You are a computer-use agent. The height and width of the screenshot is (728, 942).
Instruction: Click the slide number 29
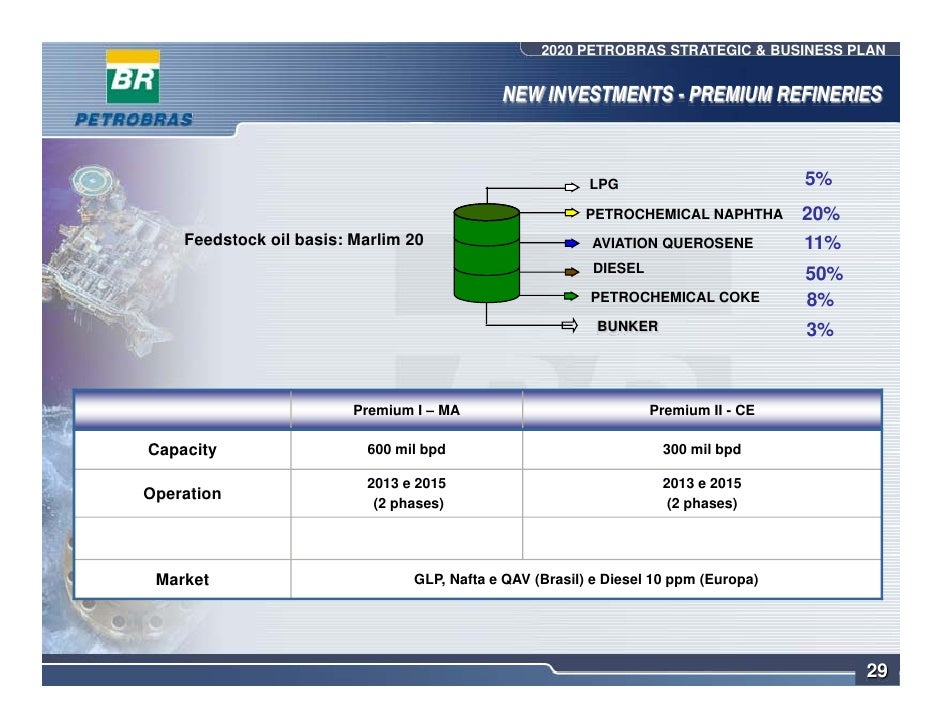point(877,670)
